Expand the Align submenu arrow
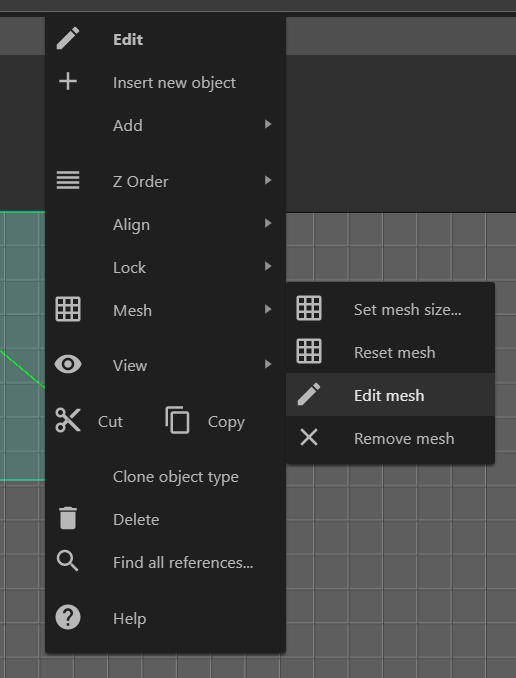The width and height of the screenshot is (516, 678). (268, 224)
